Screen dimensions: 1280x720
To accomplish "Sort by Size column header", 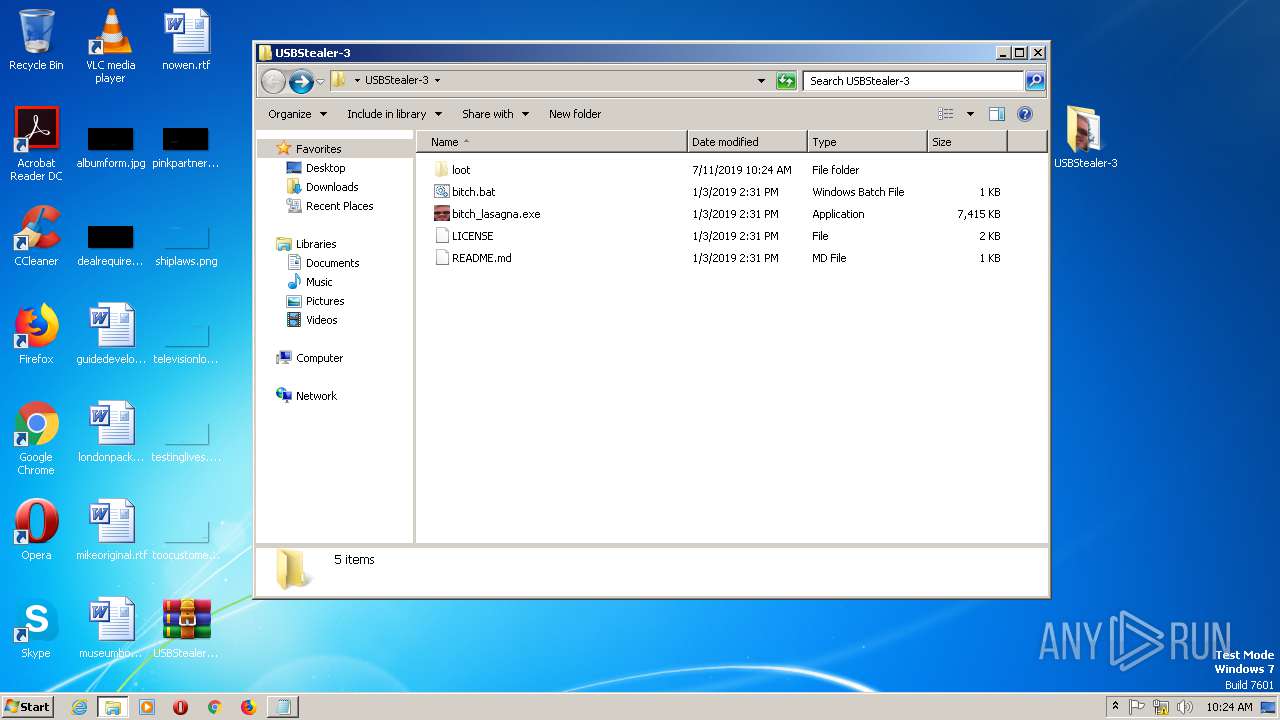I will tap(967, 142).
